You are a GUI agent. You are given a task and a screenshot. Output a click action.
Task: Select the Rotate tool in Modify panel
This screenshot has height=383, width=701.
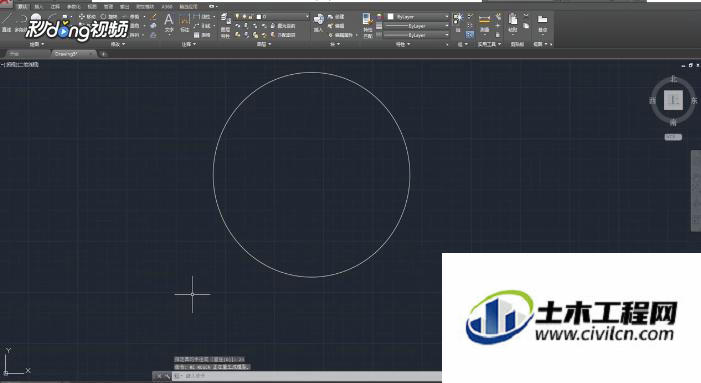[109, 17]
